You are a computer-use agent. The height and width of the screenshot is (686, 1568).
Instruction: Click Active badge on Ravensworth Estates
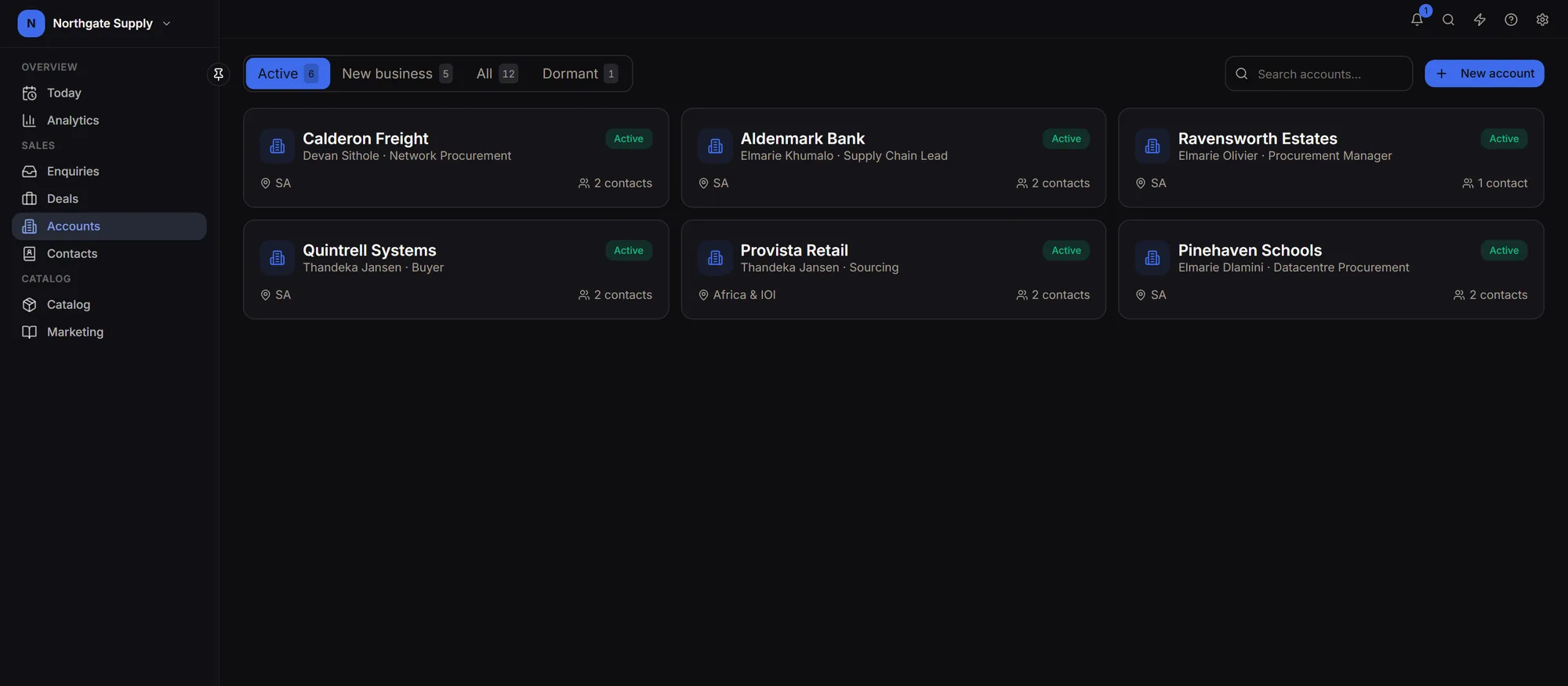click(1504, 139)
